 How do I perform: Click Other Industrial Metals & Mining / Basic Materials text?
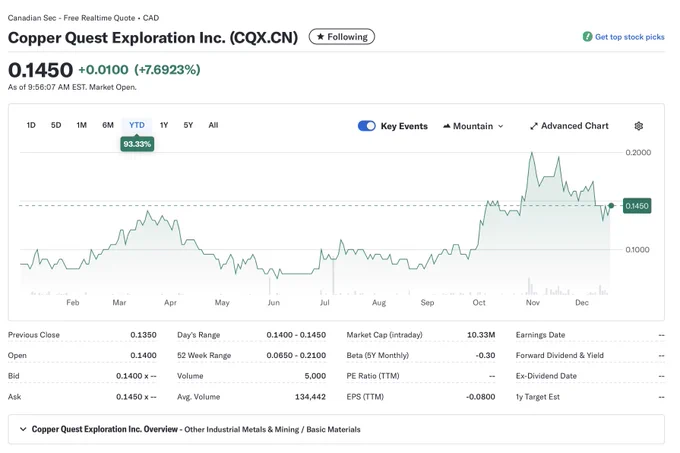[272, 430]
